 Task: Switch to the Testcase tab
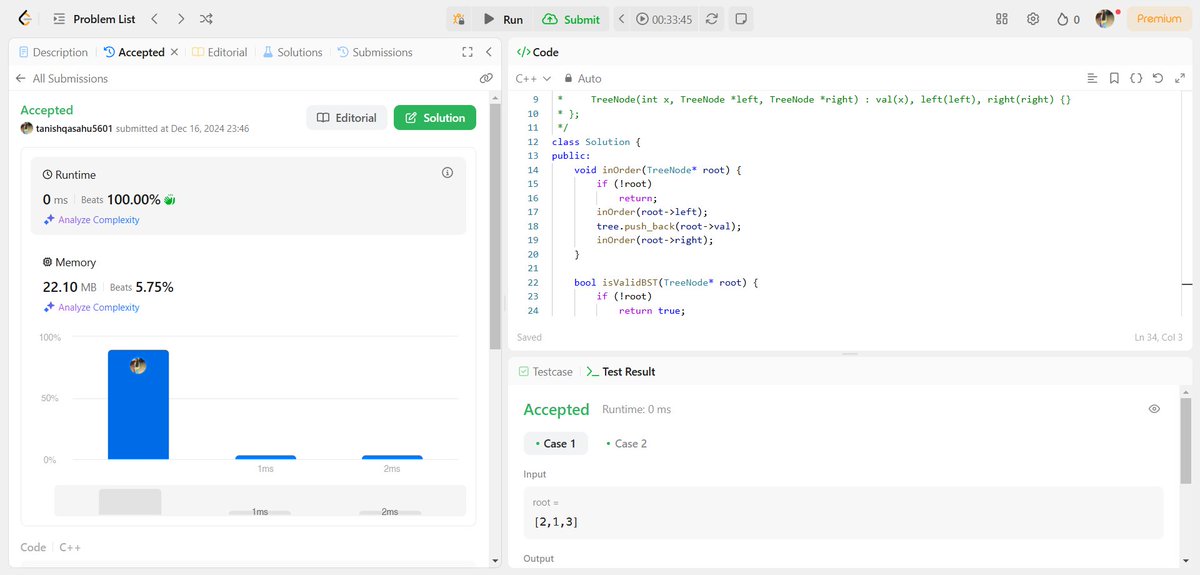[x=545, y=372]
